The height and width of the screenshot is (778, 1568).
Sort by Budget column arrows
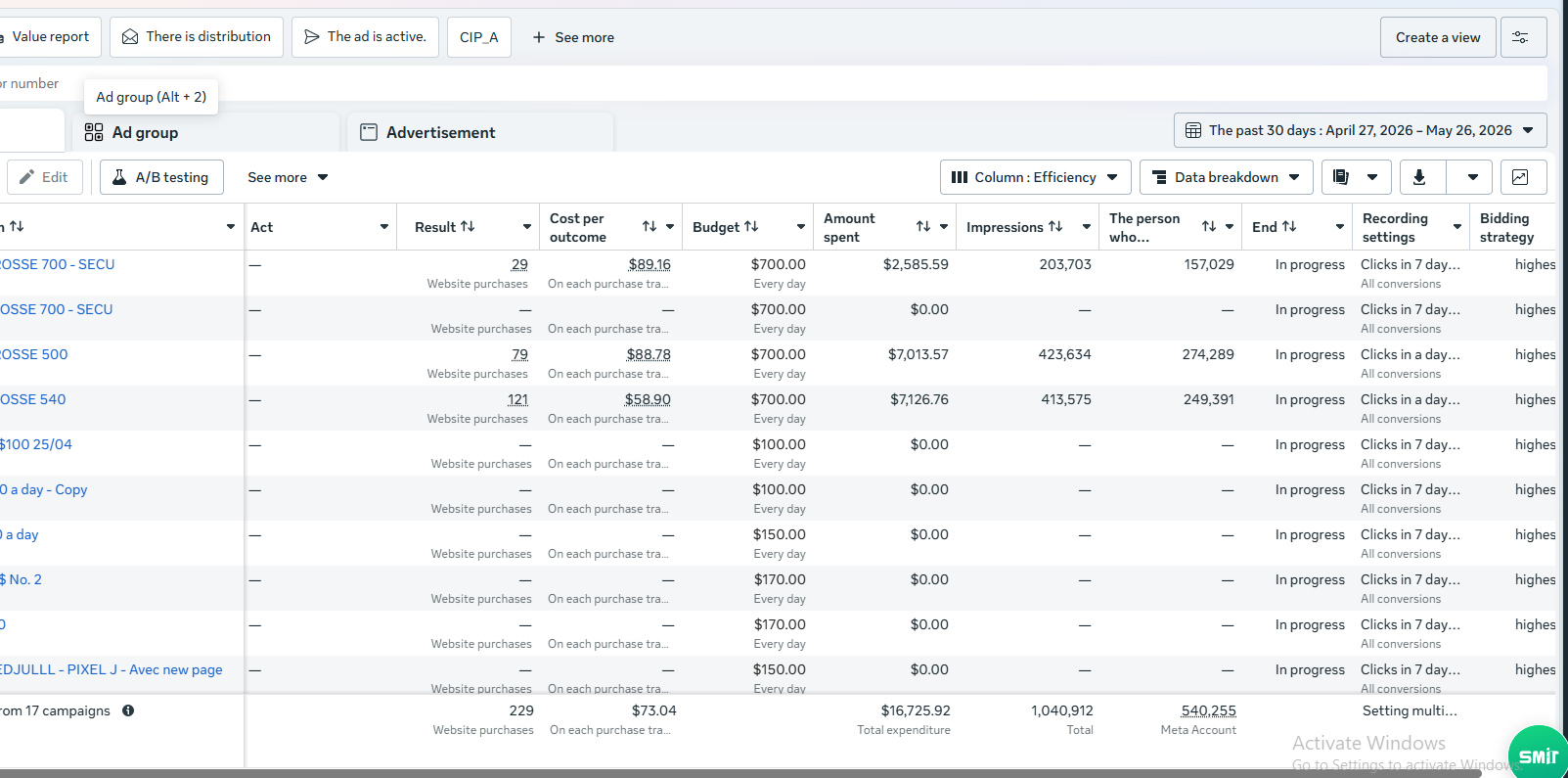pos(751,227)
